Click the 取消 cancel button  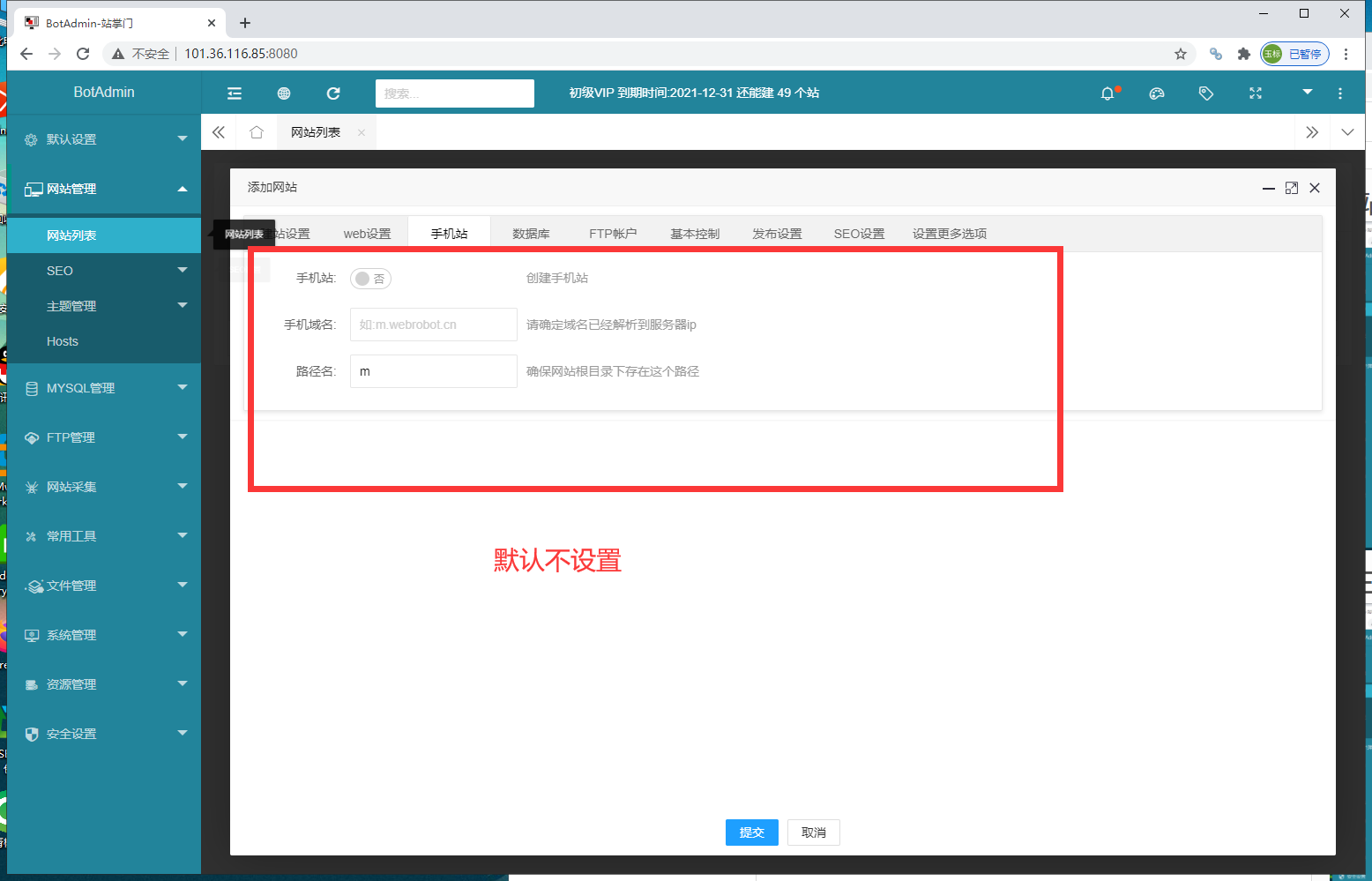coord(814,832)
